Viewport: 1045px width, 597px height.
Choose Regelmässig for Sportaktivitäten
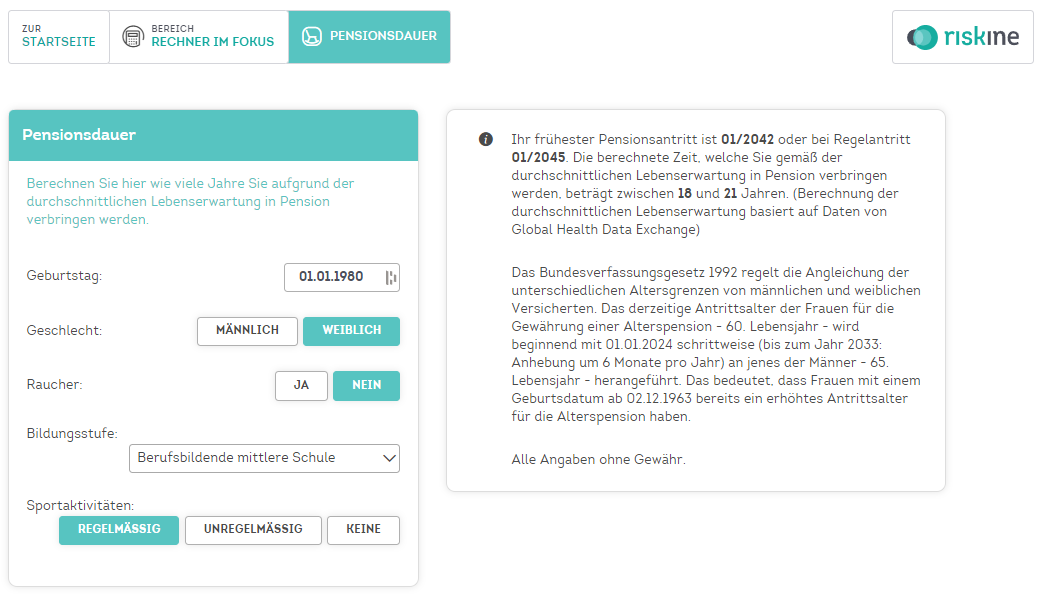coord(119,530)
